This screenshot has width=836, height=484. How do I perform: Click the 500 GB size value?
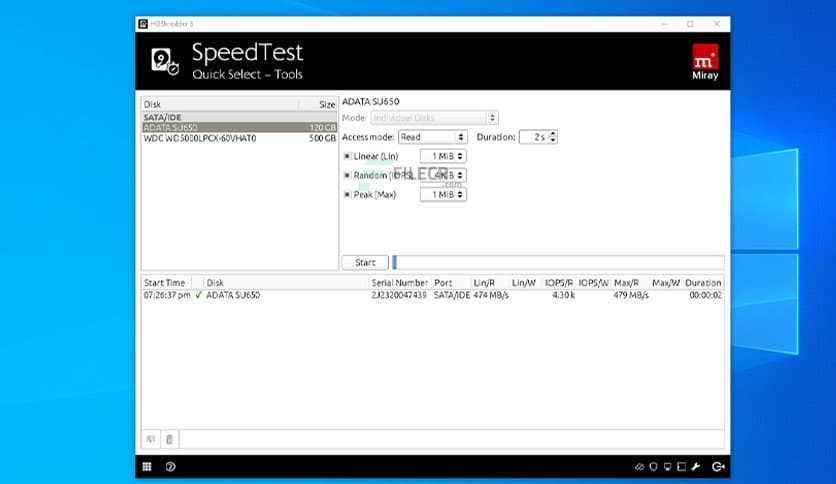coord(323,138)
